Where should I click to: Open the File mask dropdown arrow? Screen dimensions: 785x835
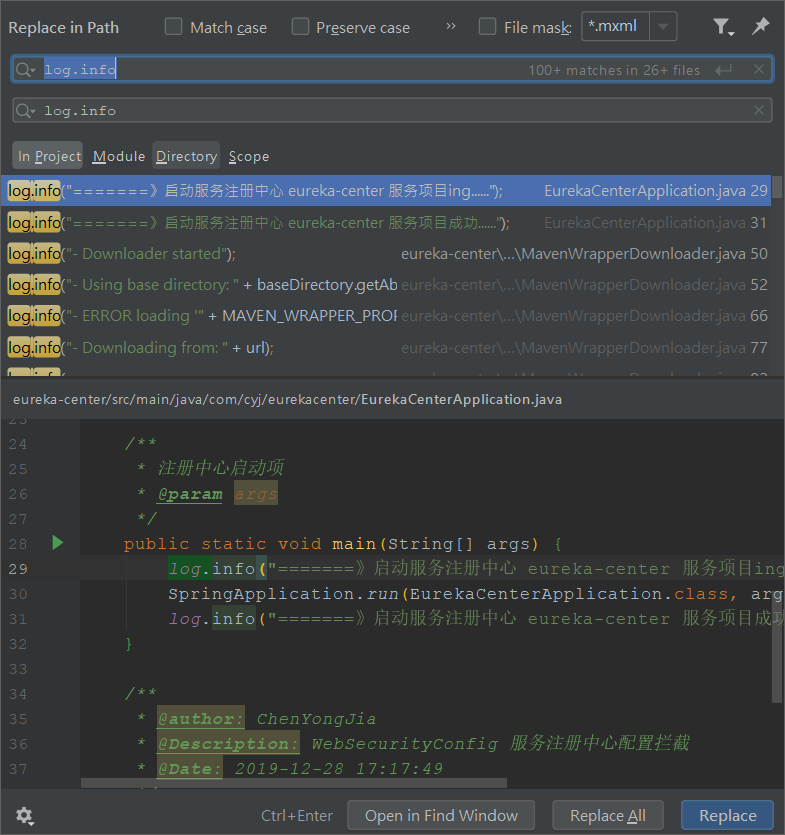(x=663, y=26)
